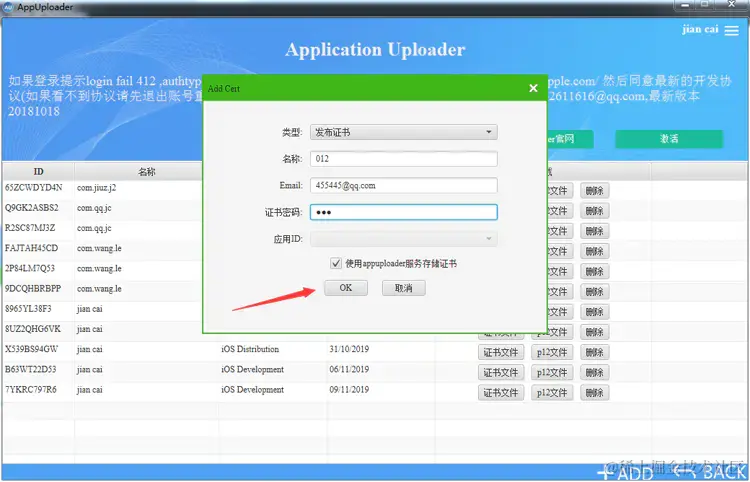Click the Email field with 455445@qq.com
The height and width of the screenshot is (482, 750).
404,186
